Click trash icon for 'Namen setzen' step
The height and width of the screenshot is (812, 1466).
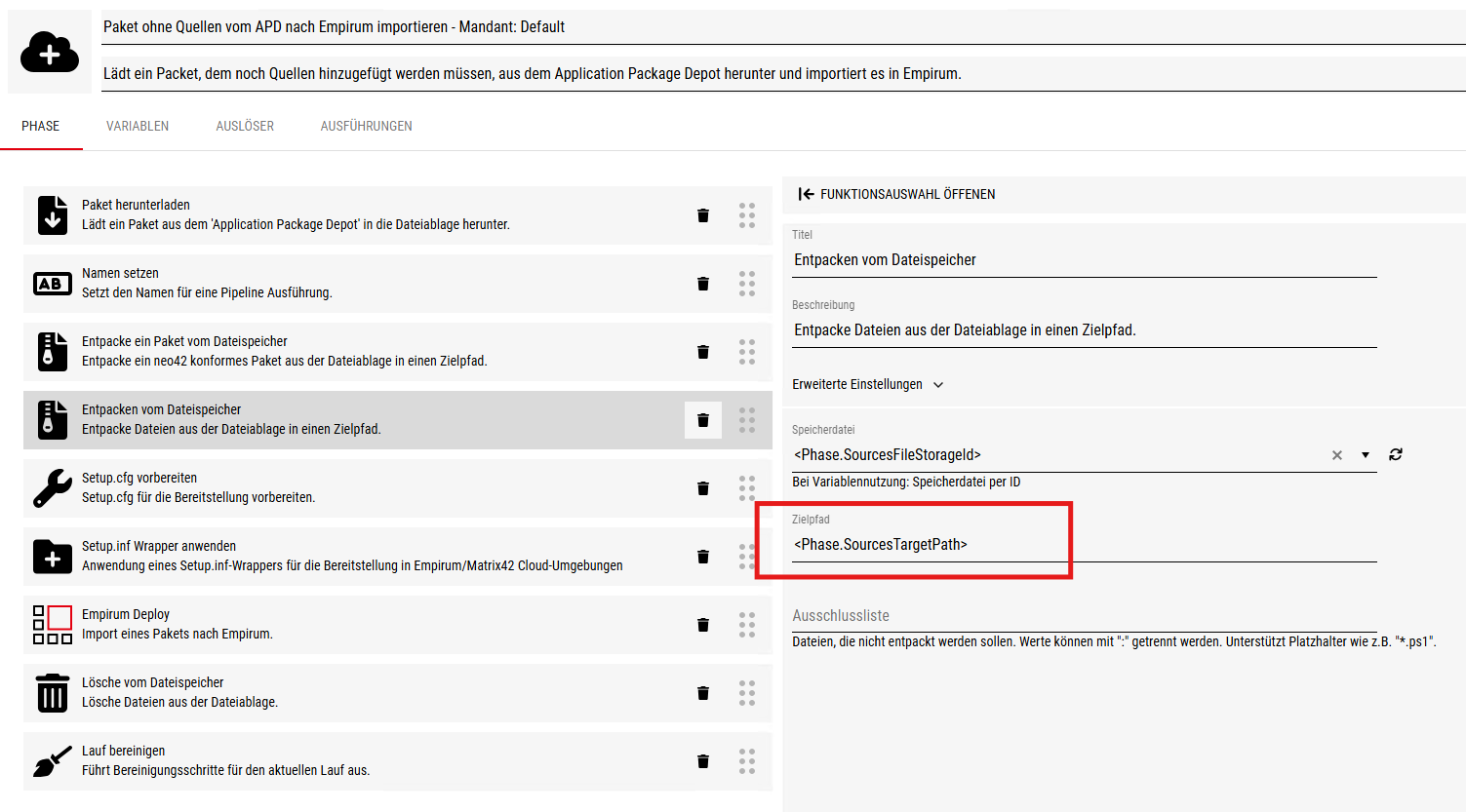(x=702, y=284)
